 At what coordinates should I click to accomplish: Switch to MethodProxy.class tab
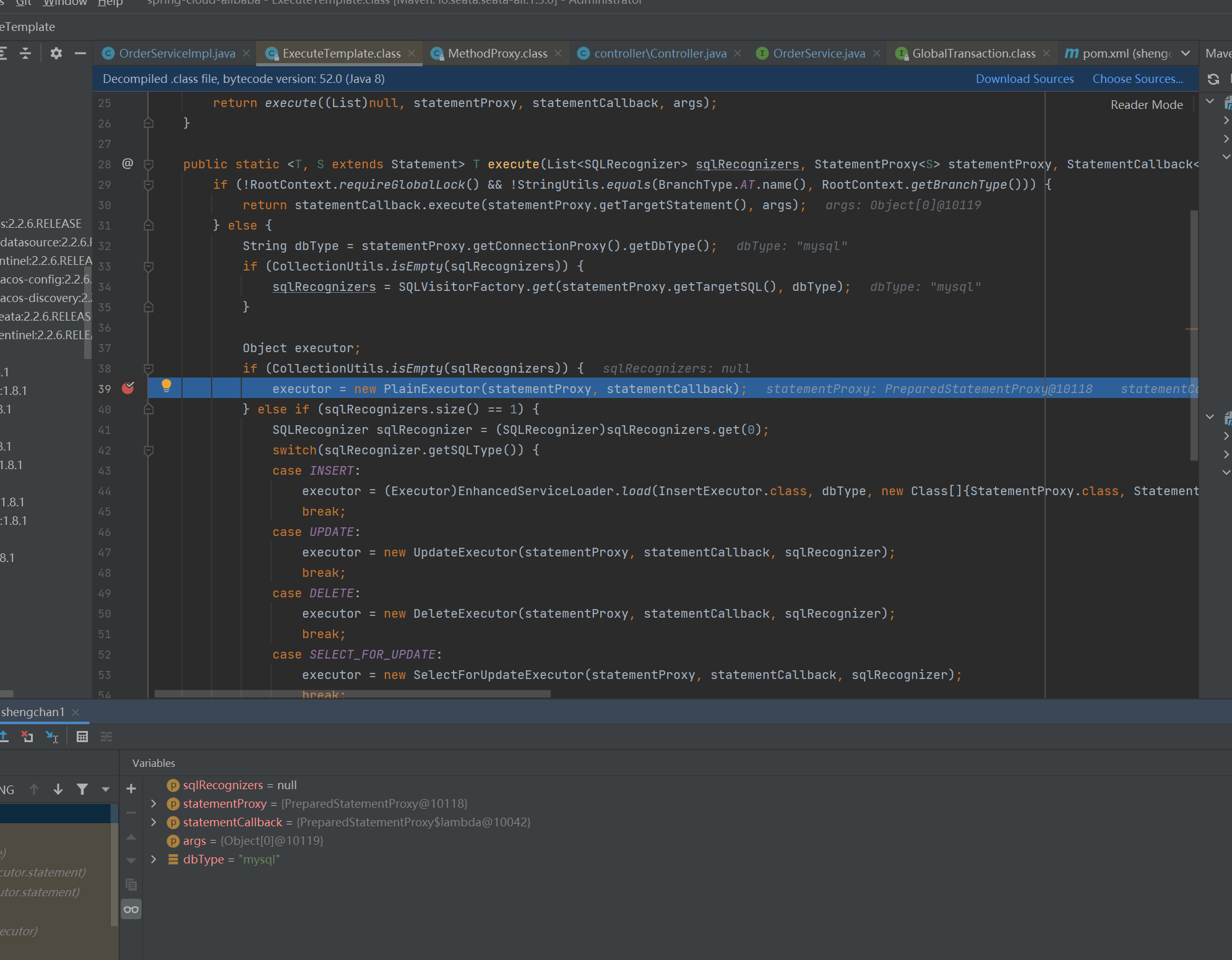point(497,53)
